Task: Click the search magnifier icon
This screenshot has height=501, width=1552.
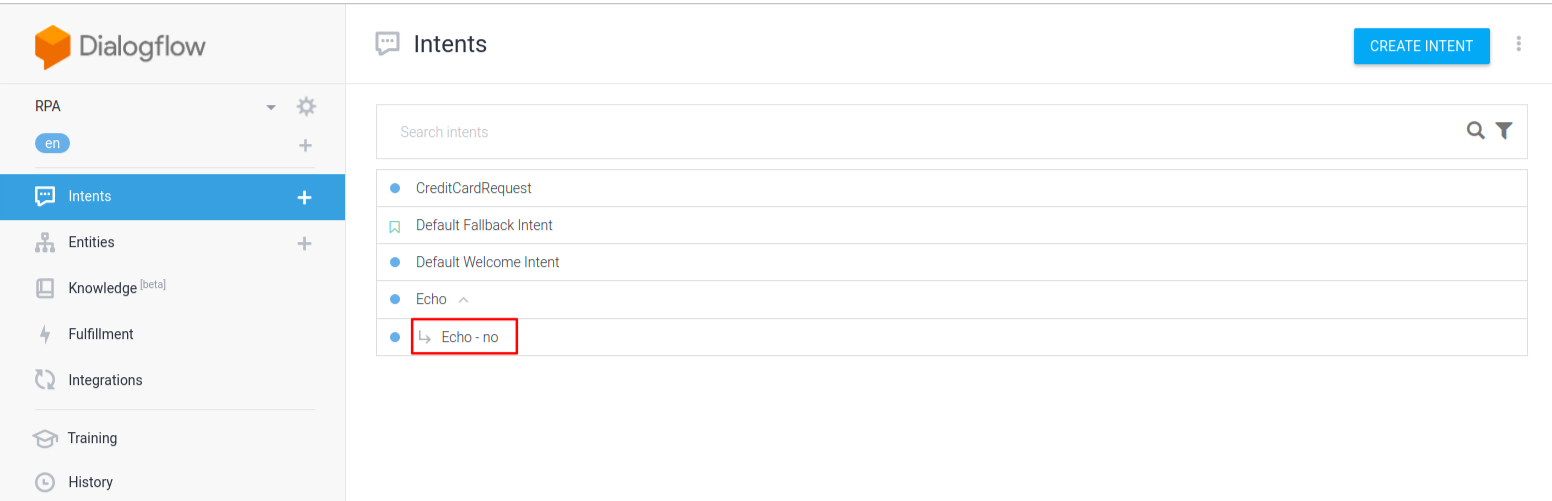Action: point(1475,131)
